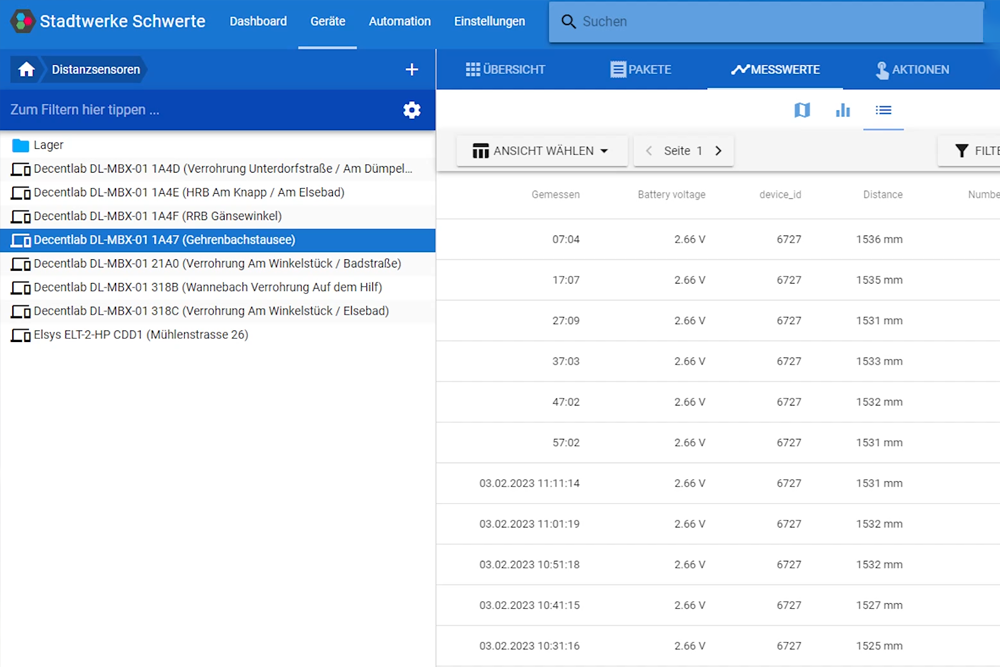
Task: Click device icon for 318C Elsebad
Action: pos(20,311)
